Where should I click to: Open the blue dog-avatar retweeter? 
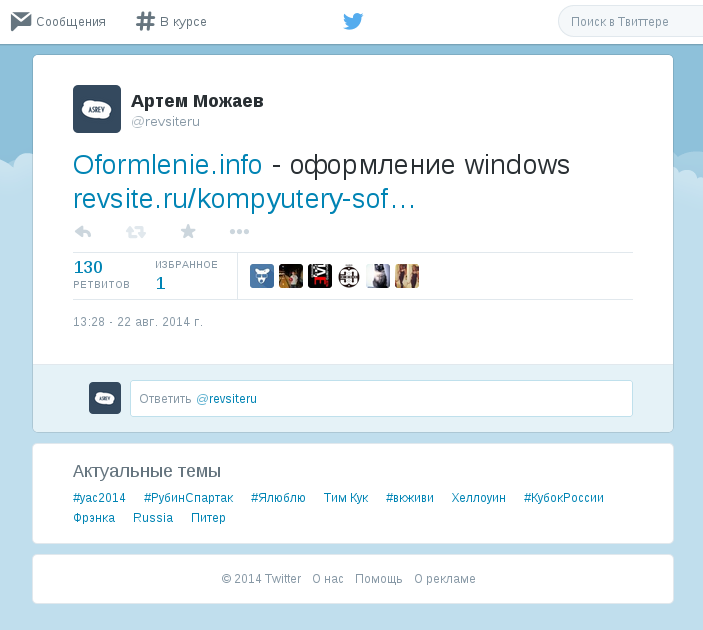[x=262, y=276]
